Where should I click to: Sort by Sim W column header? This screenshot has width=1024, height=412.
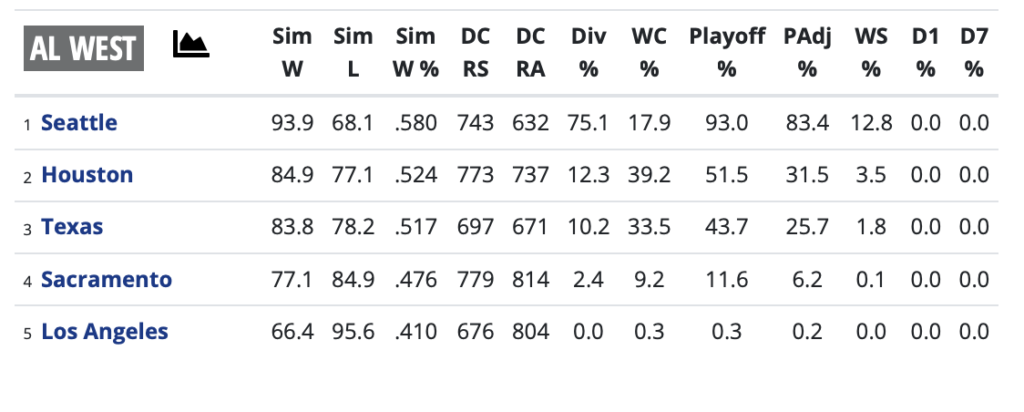[292, 53]
